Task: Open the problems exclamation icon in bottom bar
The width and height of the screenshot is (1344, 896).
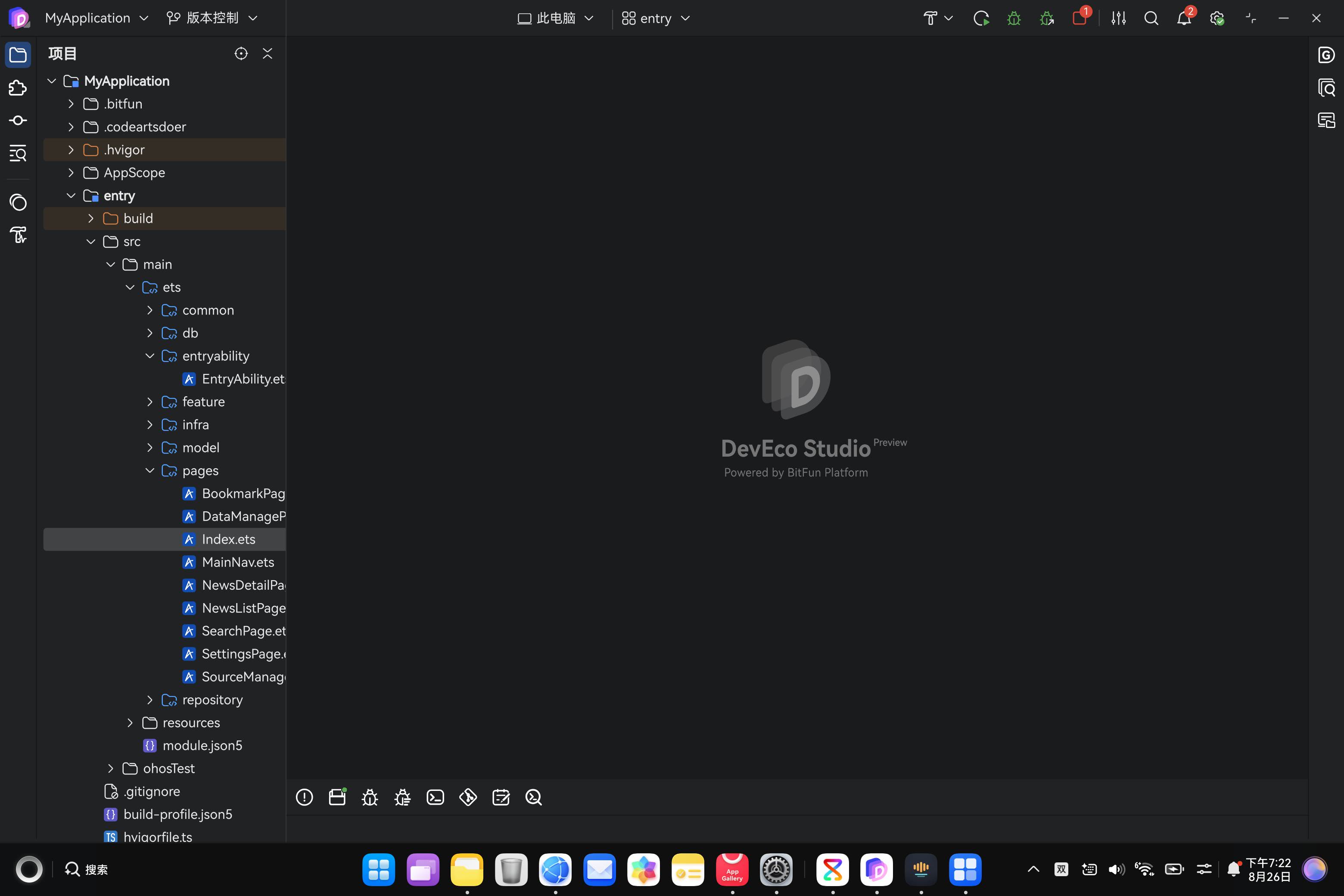Action: pos(304,797)
